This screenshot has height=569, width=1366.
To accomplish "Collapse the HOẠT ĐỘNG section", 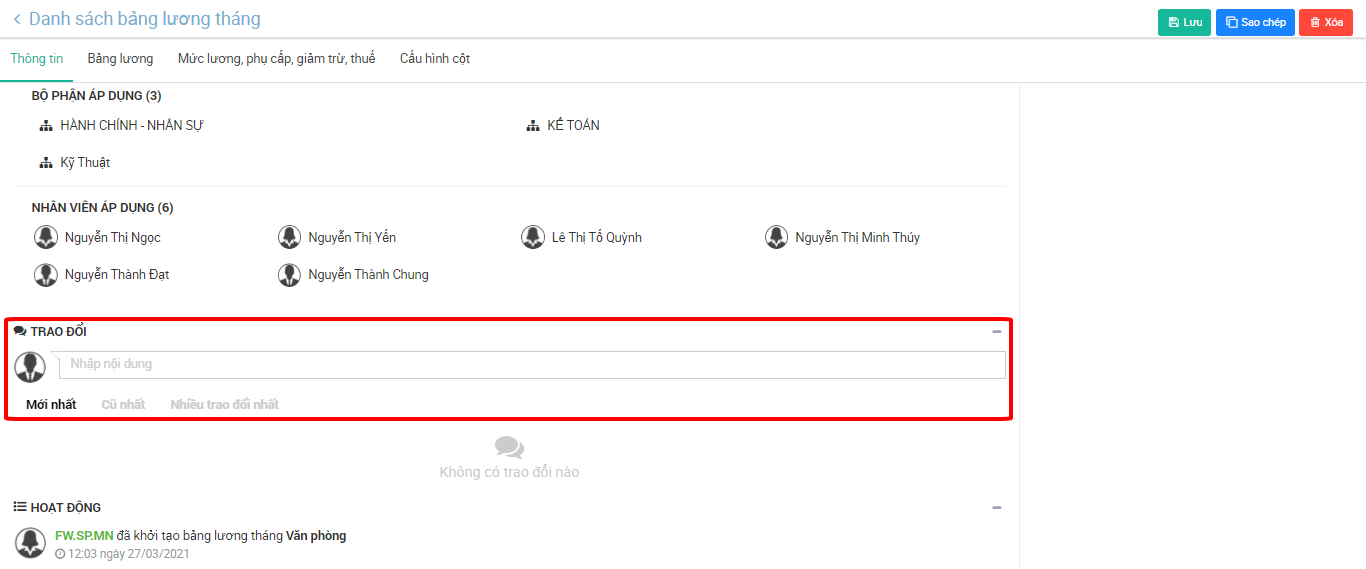I will pos(996,507).
